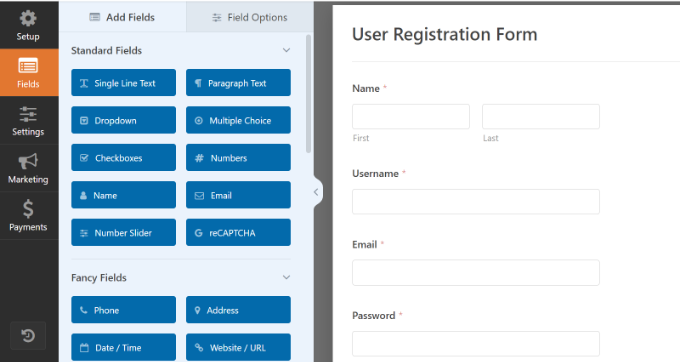Add a Checkboxes field
Image resolution: width=680 pixels, height=362 pixels.
(124, 158)
